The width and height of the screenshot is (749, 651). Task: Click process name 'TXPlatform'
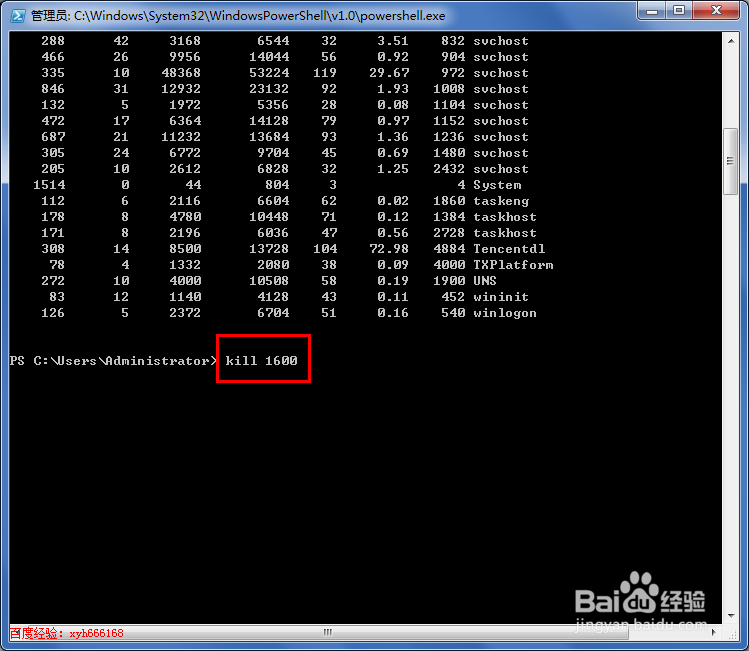click(513, 265)
